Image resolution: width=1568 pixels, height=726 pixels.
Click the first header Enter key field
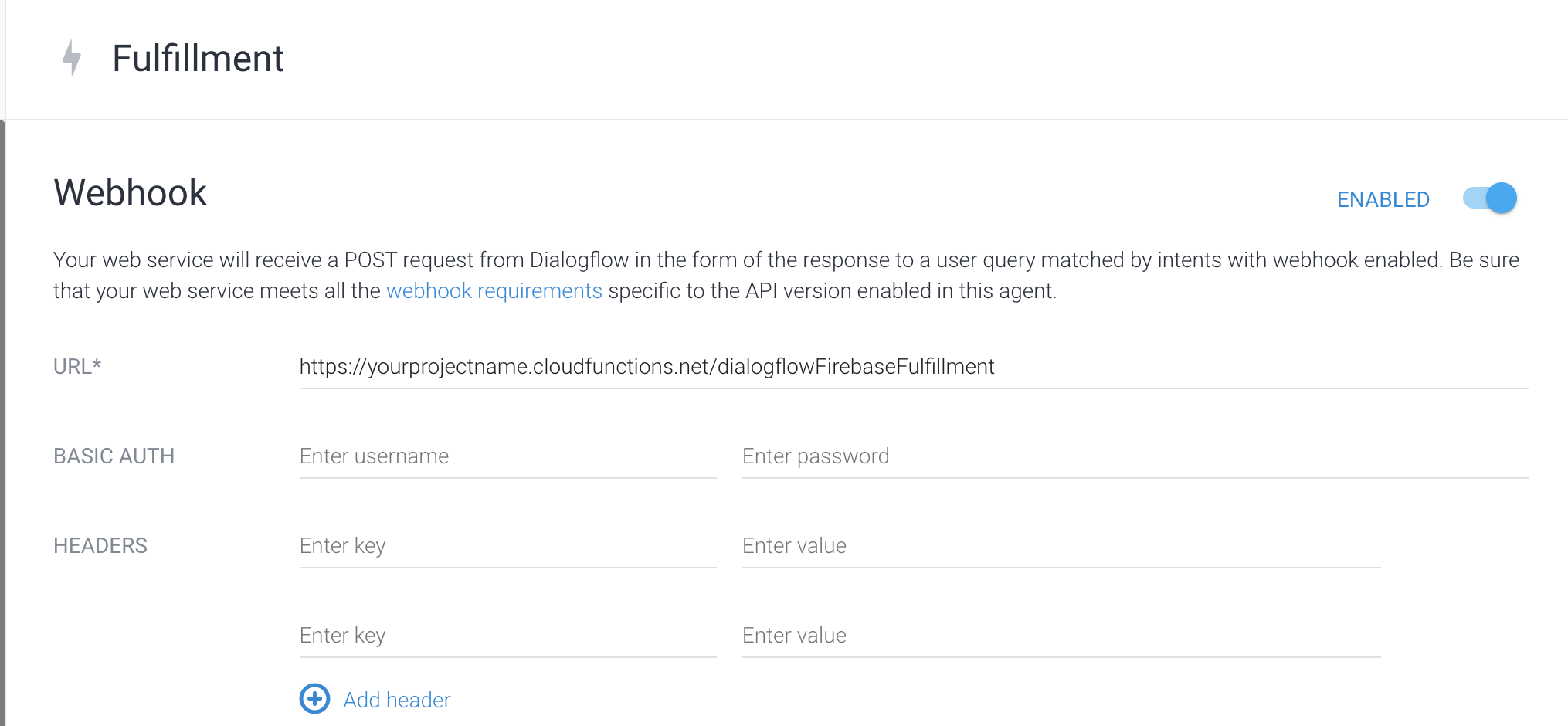coord(507,546)
